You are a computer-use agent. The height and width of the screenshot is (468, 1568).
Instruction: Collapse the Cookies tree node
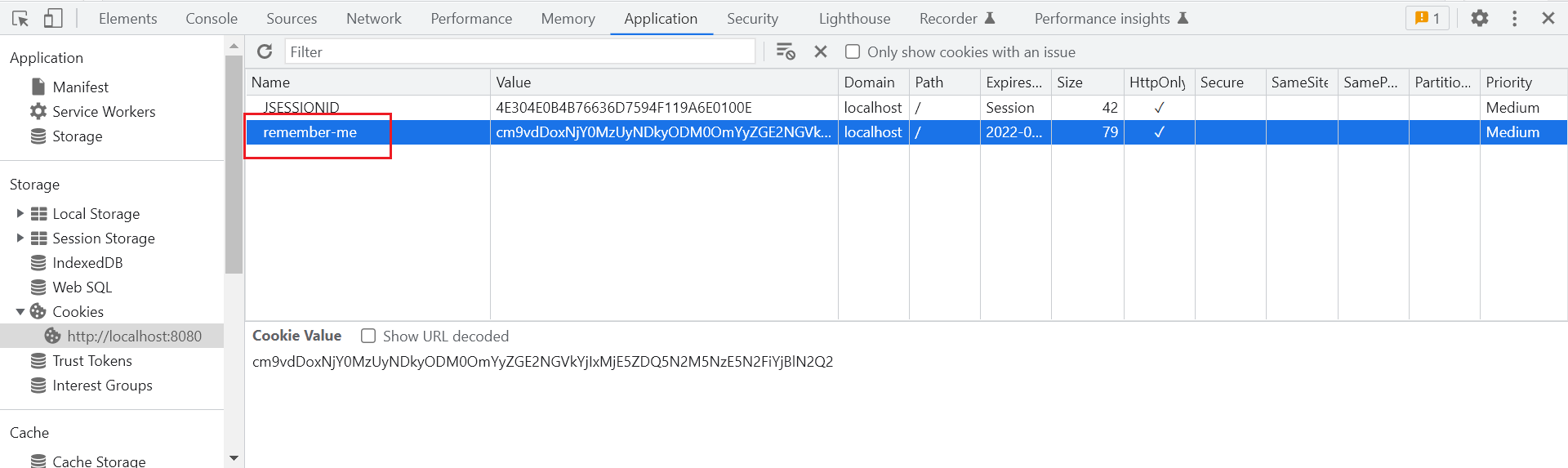tap(20, 312)
